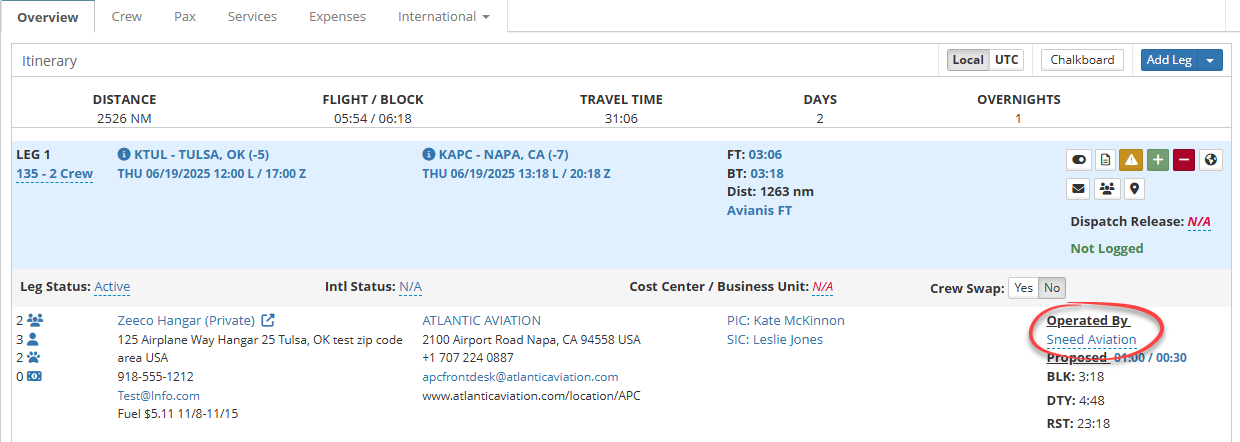
Task: Click the toggle switch icon button
Action: point(1079,160)
